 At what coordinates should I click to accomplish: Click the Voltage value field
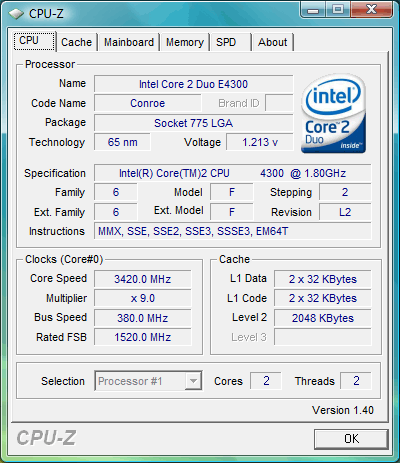(260, 142)
